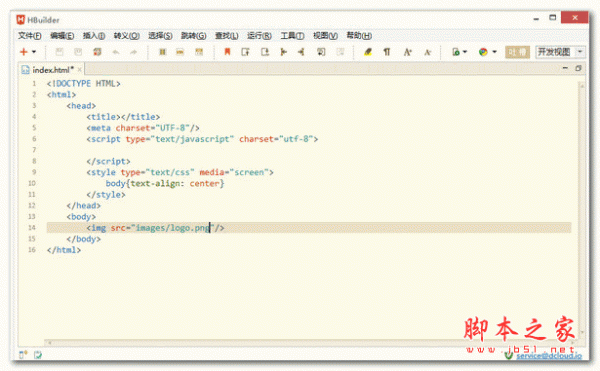
Task: Click the Chrome browser preview icon
Action: [x=483, y=52]
